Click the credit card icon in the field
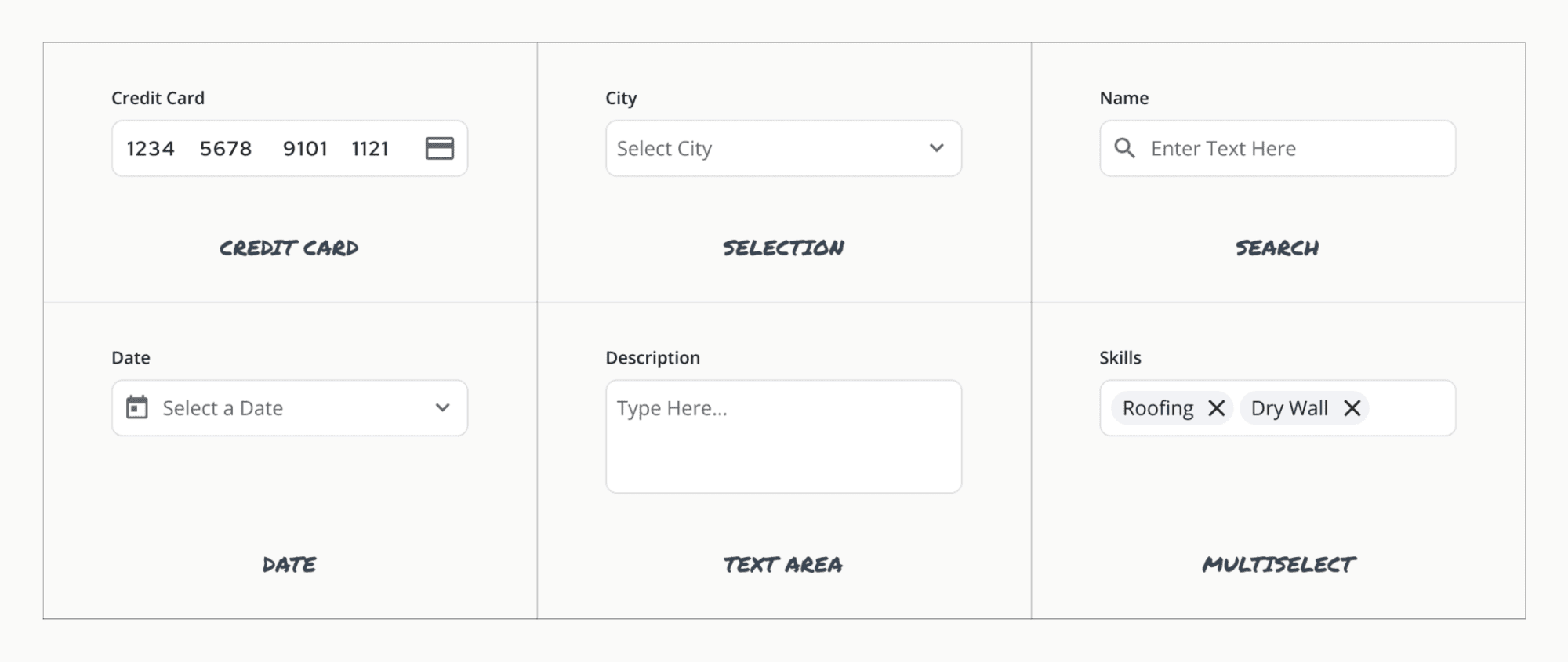1568x662 pixels. tap(439, 148)
